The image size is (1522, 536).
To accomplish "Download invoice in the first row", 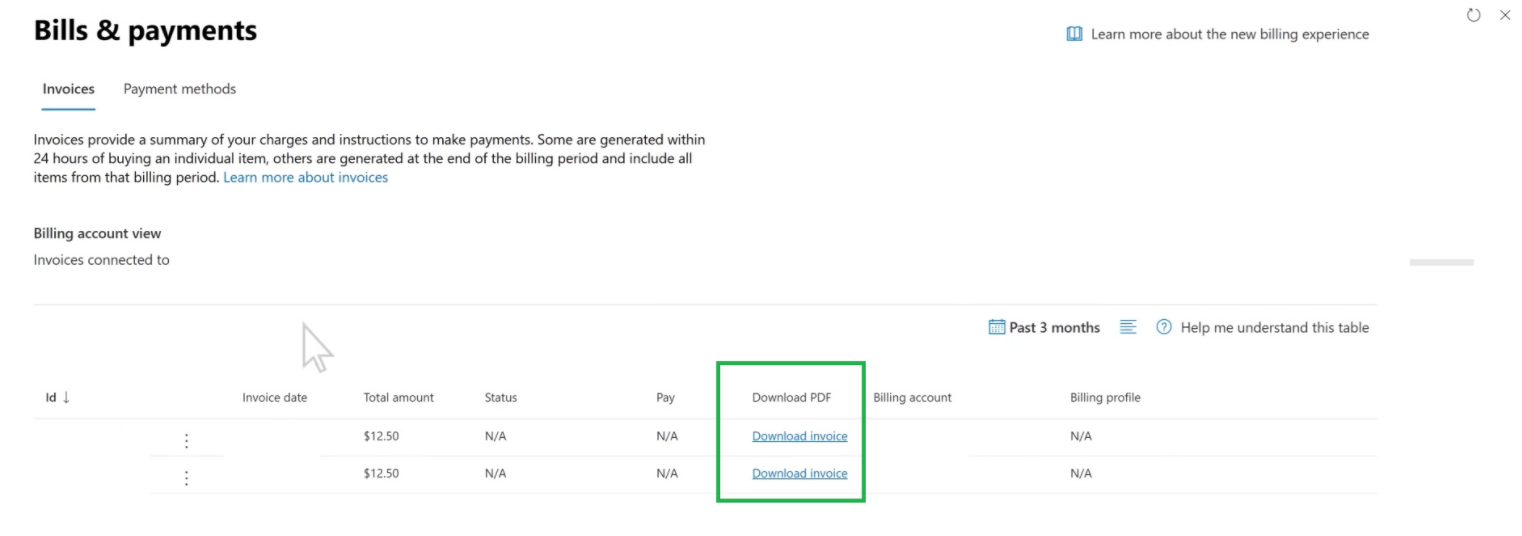I will point(800,436).
